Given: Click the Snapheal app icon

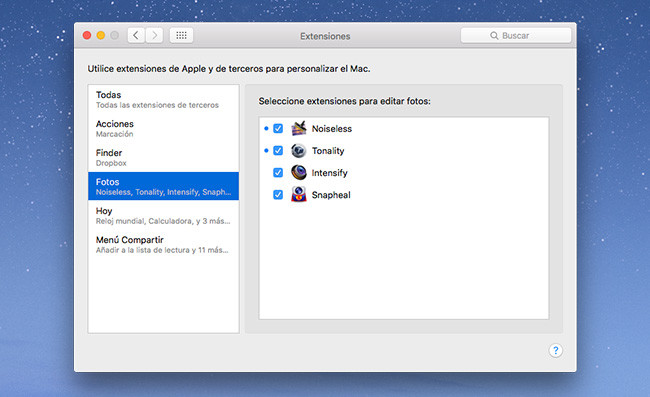Looking at the screenshot, I should point(298,194).
